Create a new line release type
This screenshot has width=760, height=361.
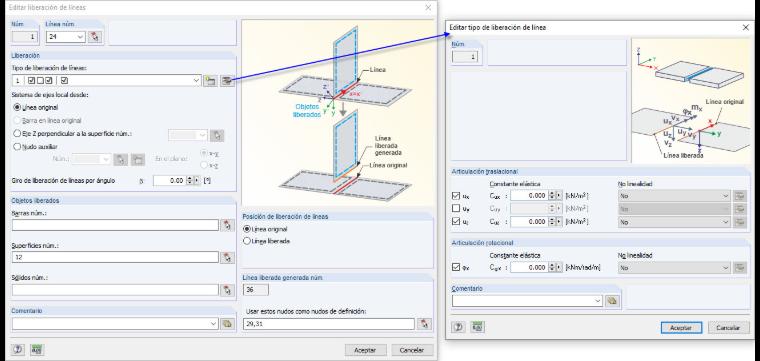coord(210,80)
